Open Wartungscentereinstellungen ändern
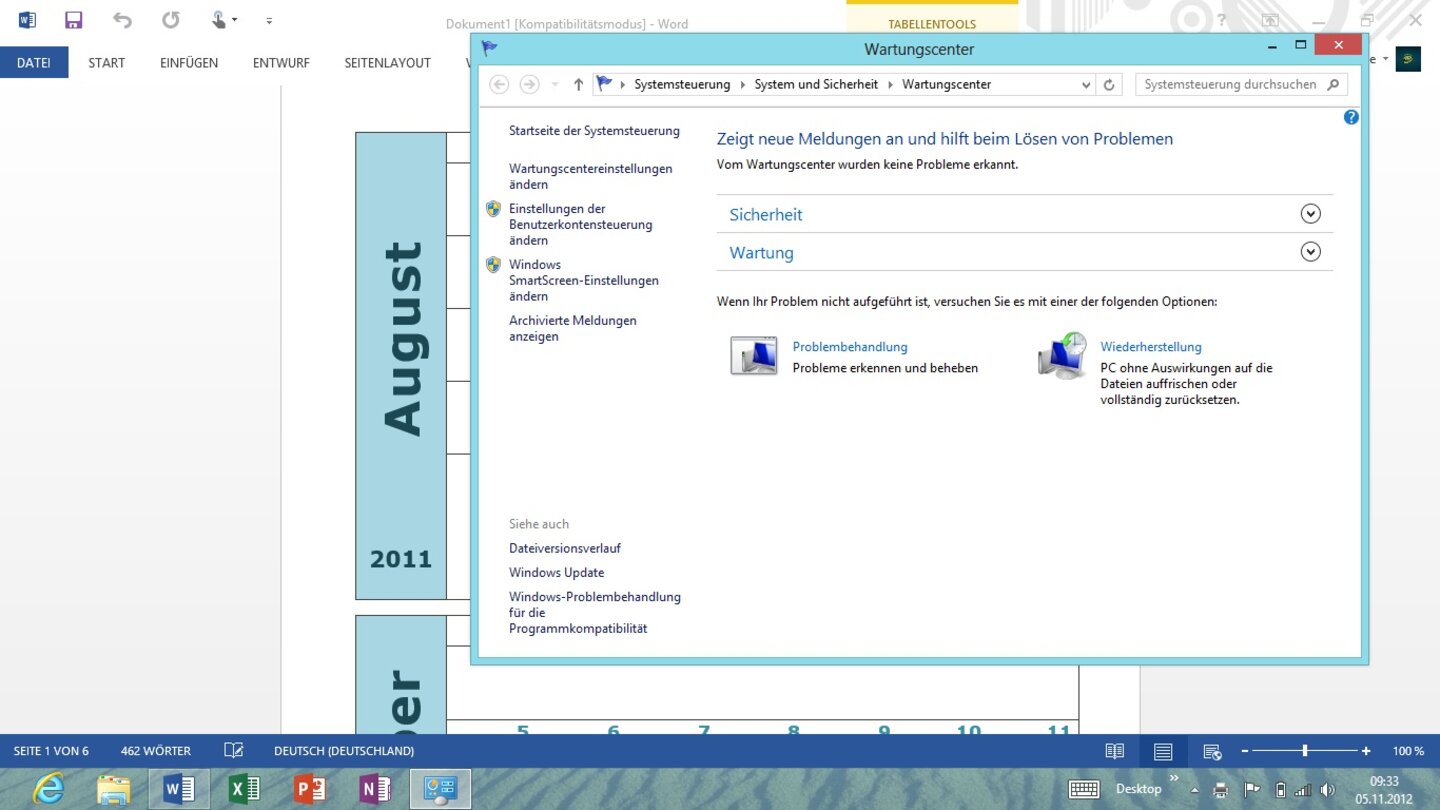 tap(590, 177)
